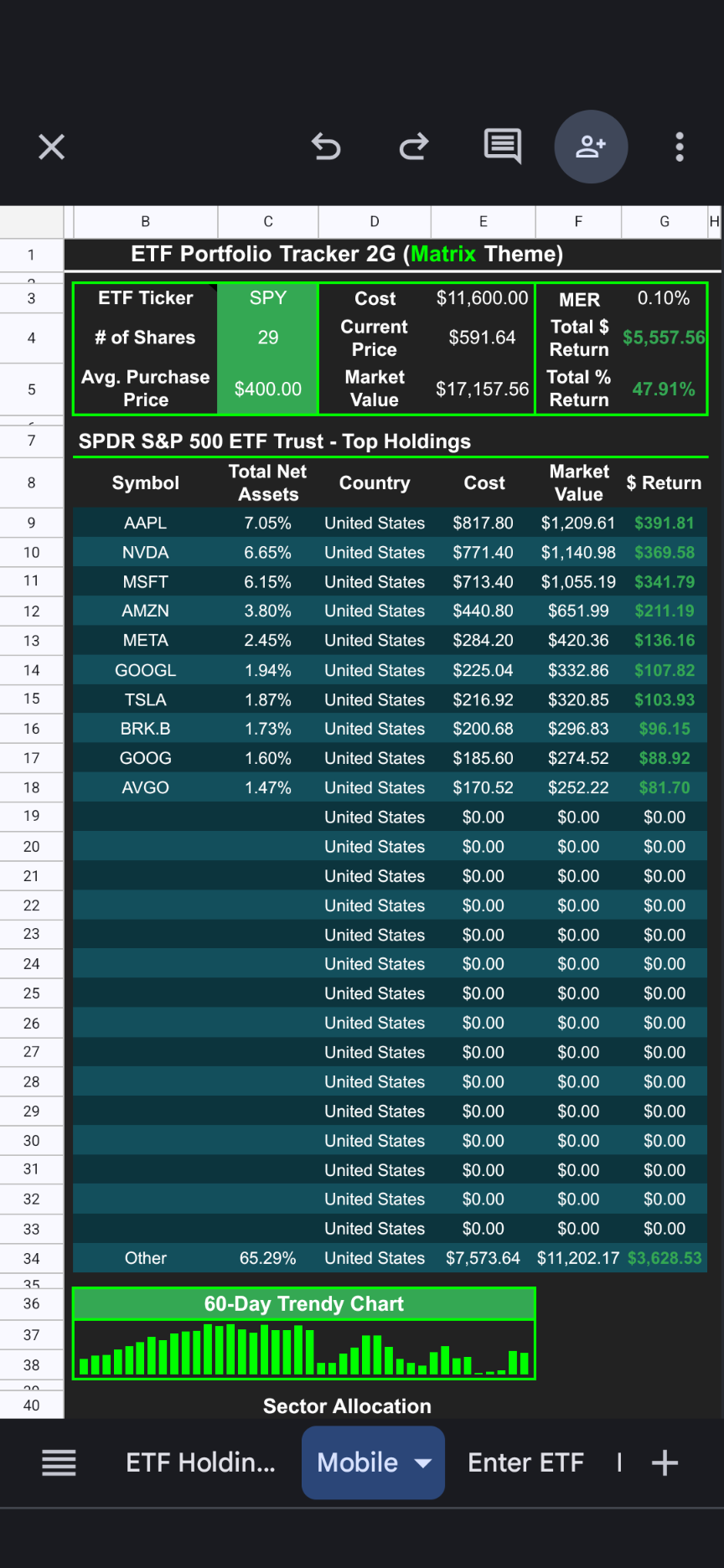Screen dimensions: 724x1568
Task: Select the NVDA symbol cell
Action: (x=146, y=553)
